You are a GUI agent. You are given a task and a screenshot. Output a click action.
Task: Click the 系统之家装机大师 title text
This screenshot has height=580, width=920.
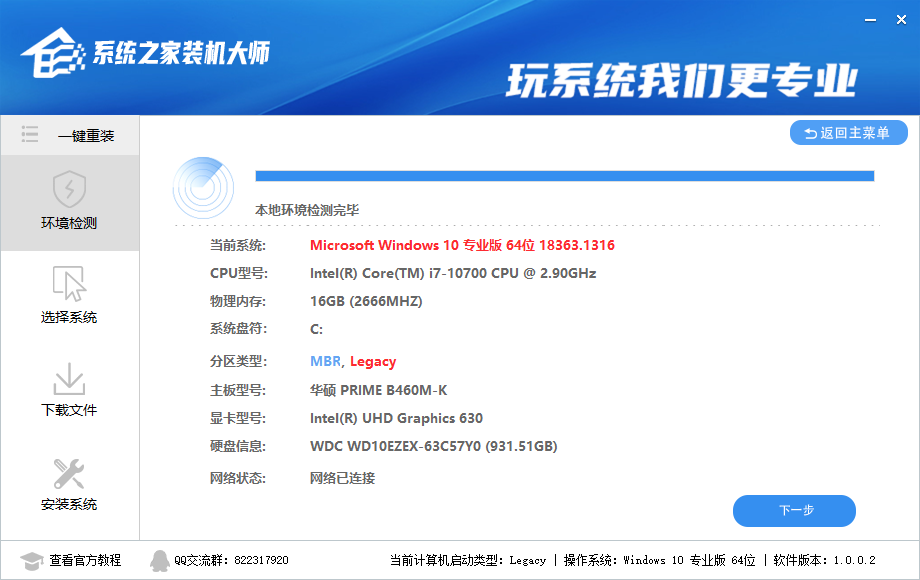(181, 53)
